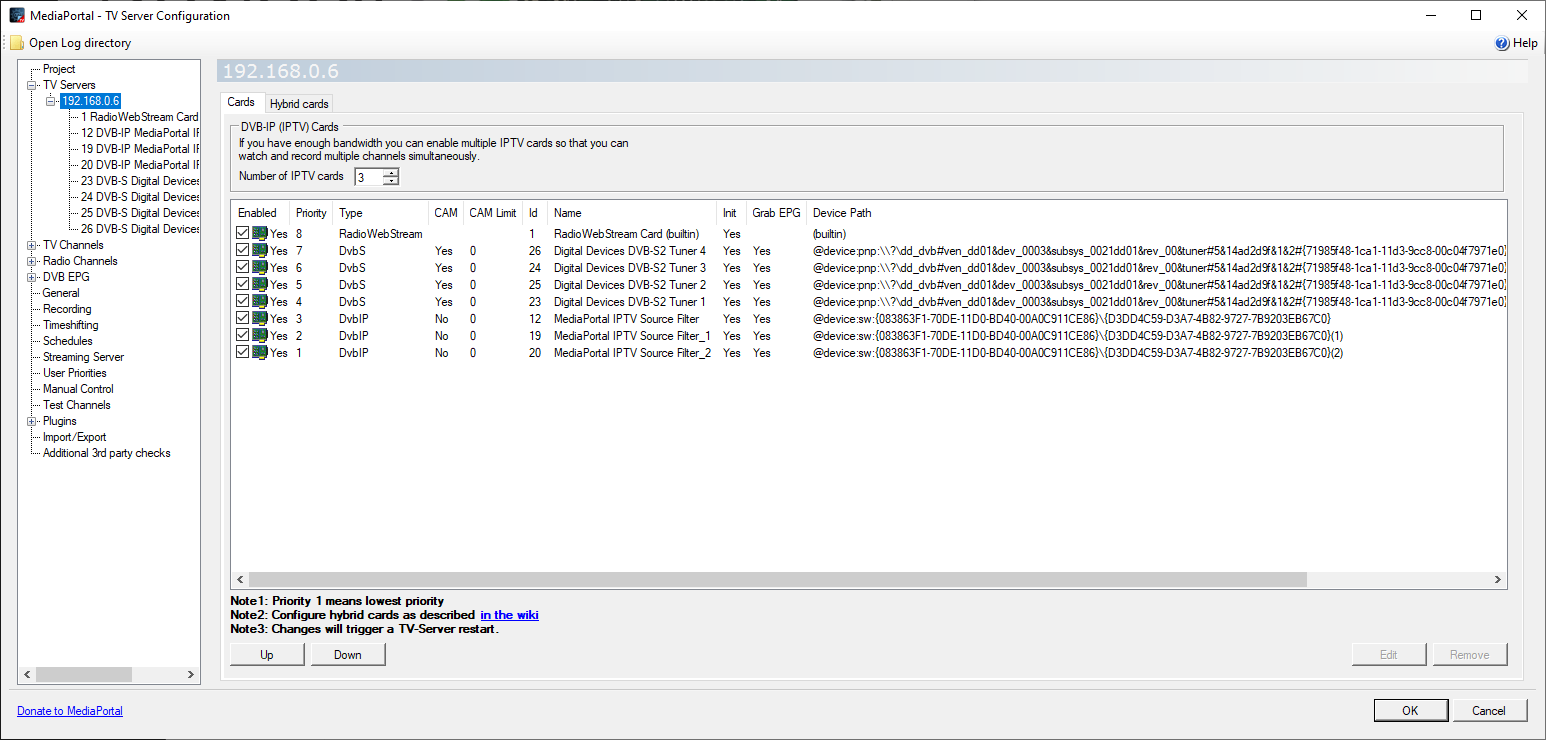This screenshot has height=740, width=1546.
Task: Click card icon of DVB-S2 Tuner 1 row
Action: (260, 301)
